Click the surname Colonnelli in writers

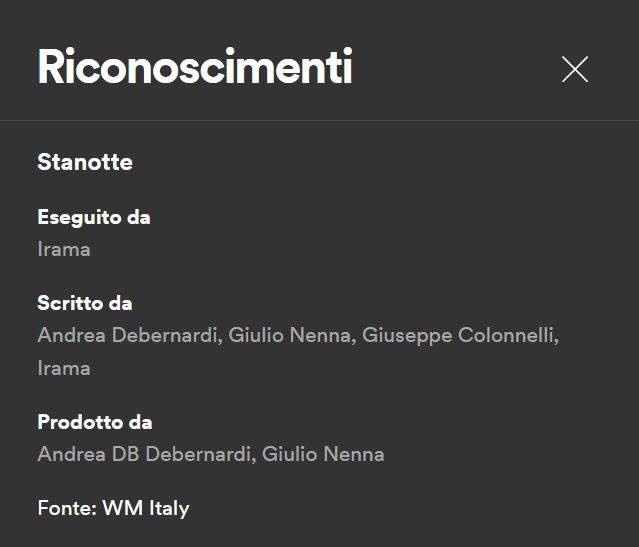coord(506,335)
